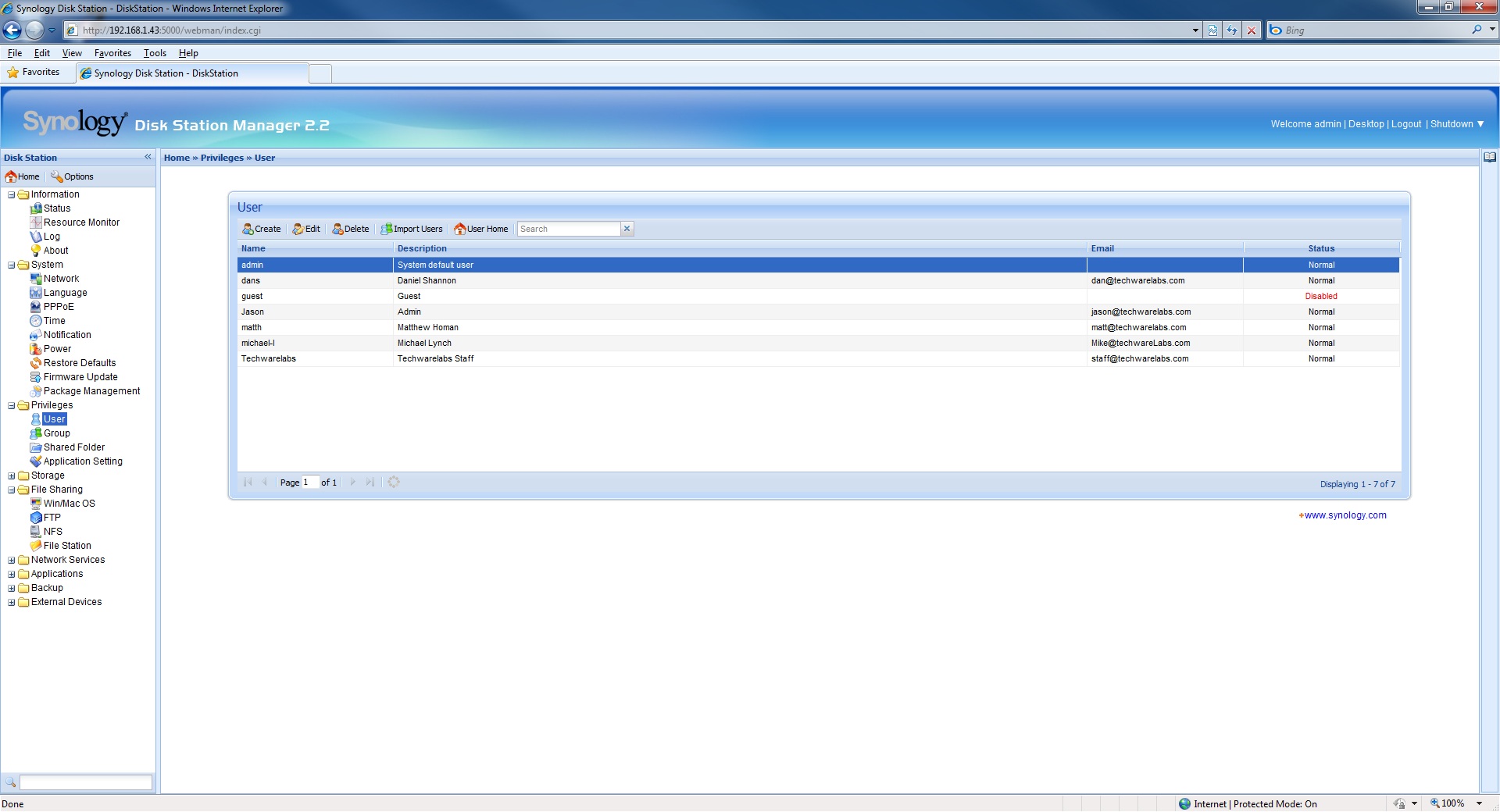Expand the Applications tree node
This screenshot has width=1500, height=812.
(12, 574)
